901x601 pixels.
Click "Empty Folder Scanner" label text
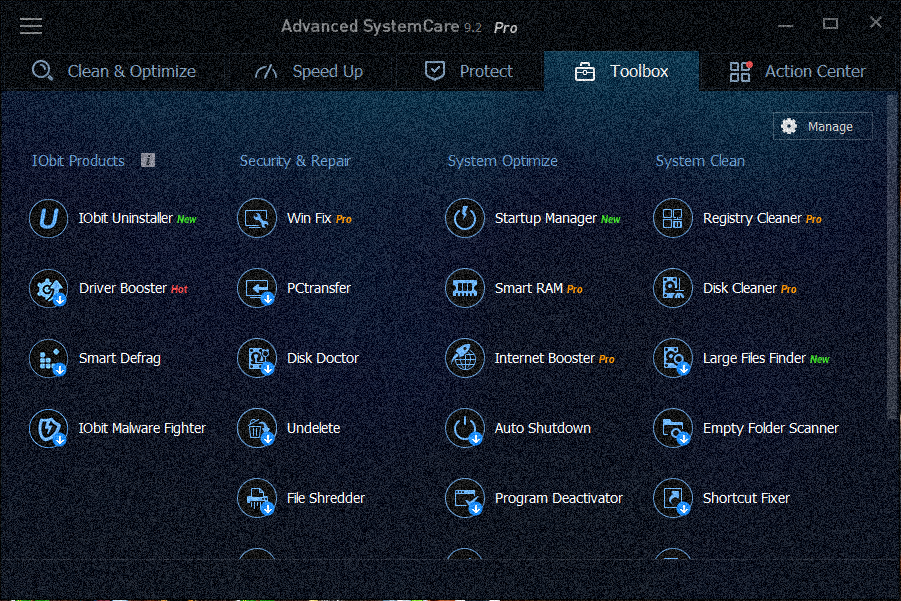[x=771, y=429]
